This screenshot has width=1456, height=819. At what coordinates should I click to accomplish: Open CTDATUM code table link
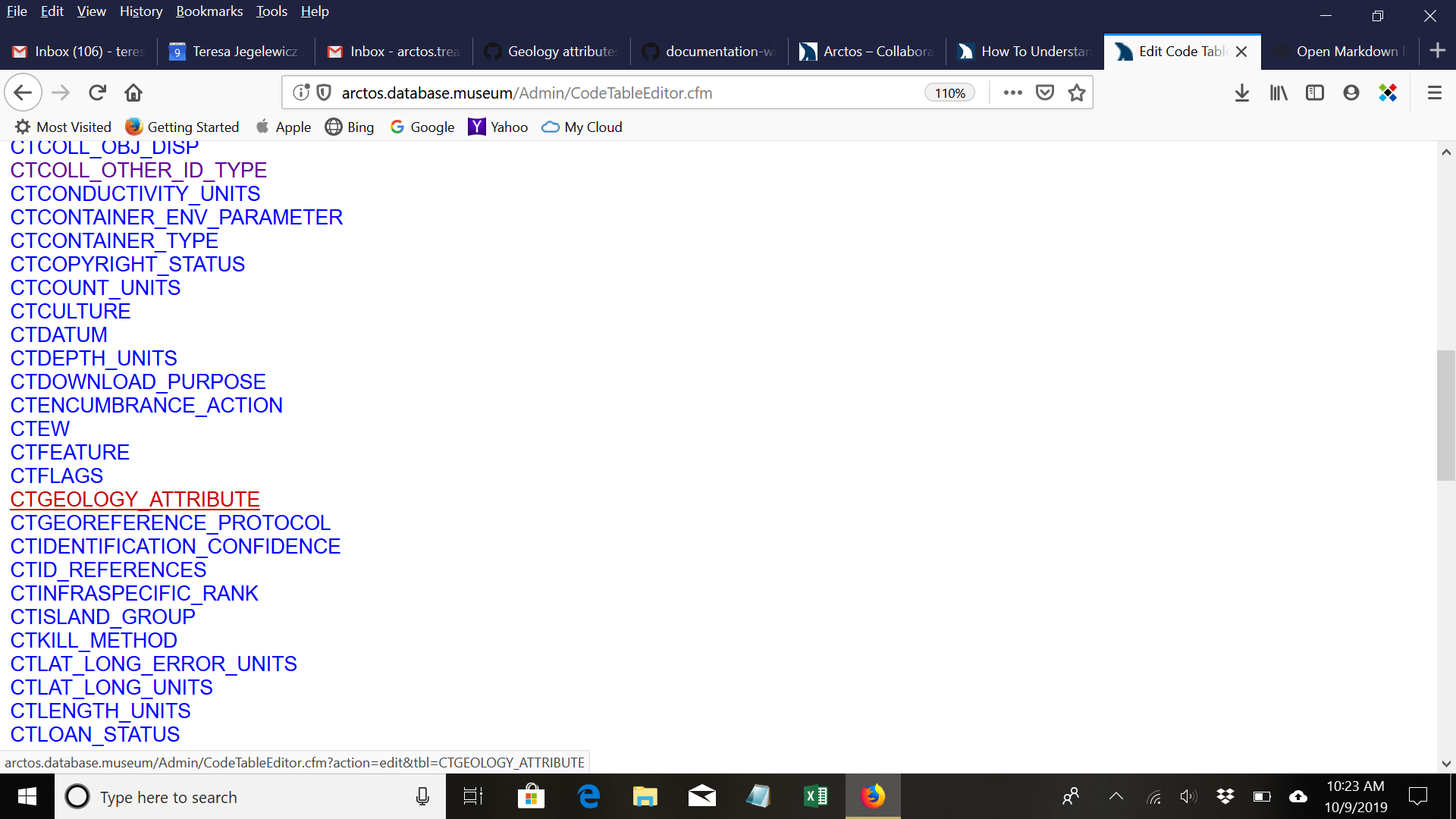59,335
